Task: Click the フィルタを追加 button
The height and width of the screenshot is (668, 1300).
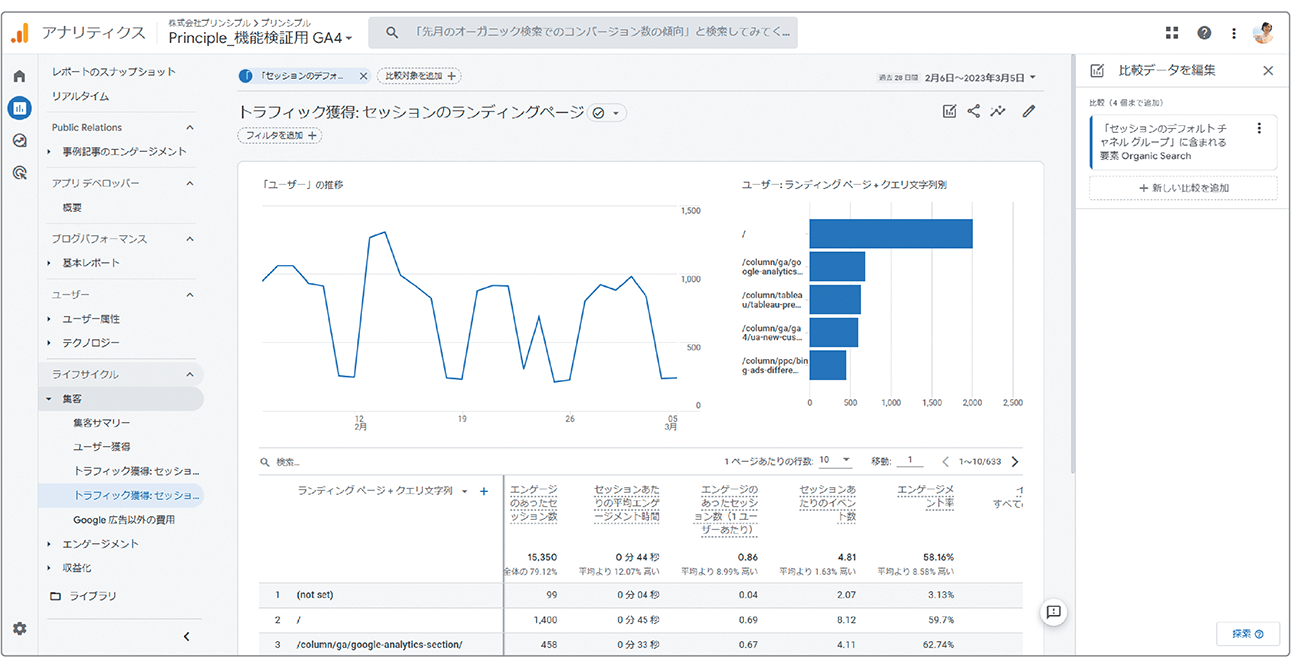Action: (280, 136)
